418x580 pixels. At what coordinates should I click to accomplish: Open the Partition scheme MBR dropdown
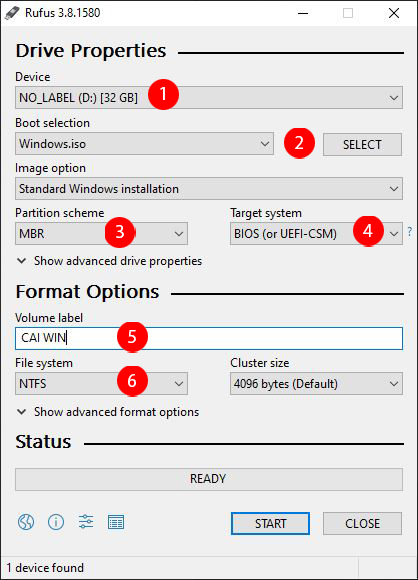[x=101, y=233]
